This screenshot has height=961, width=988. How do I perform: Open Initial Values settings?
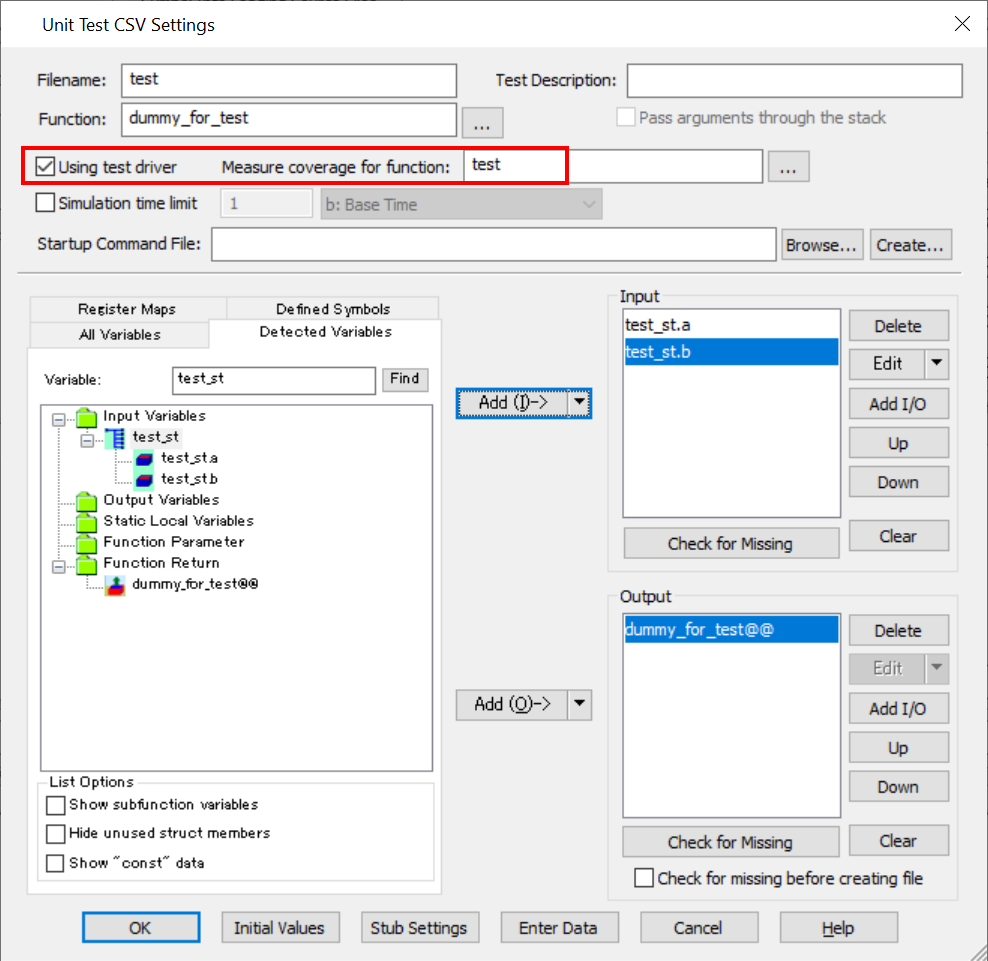pos(280,928)
